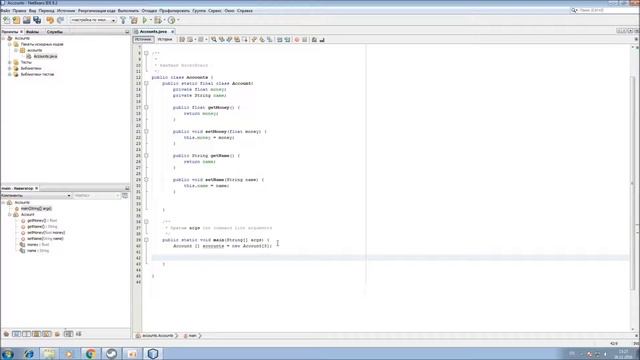Image resolution: width=640 pixels, height=360 pixels.
Task: Click editor line 42 empty row
Action: 390,258
